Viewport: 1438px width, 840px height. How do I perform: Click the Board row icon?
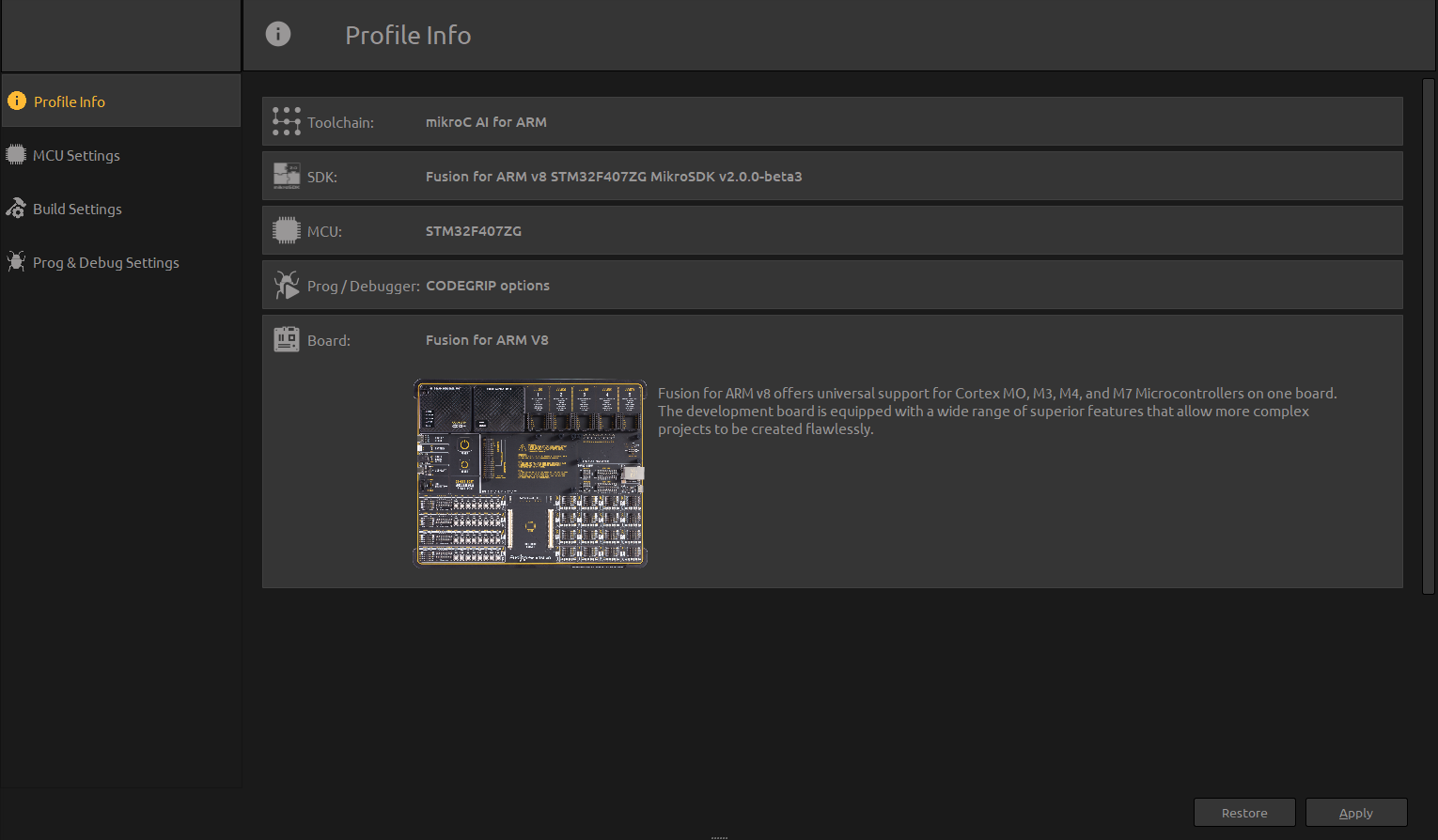(287, 339)
